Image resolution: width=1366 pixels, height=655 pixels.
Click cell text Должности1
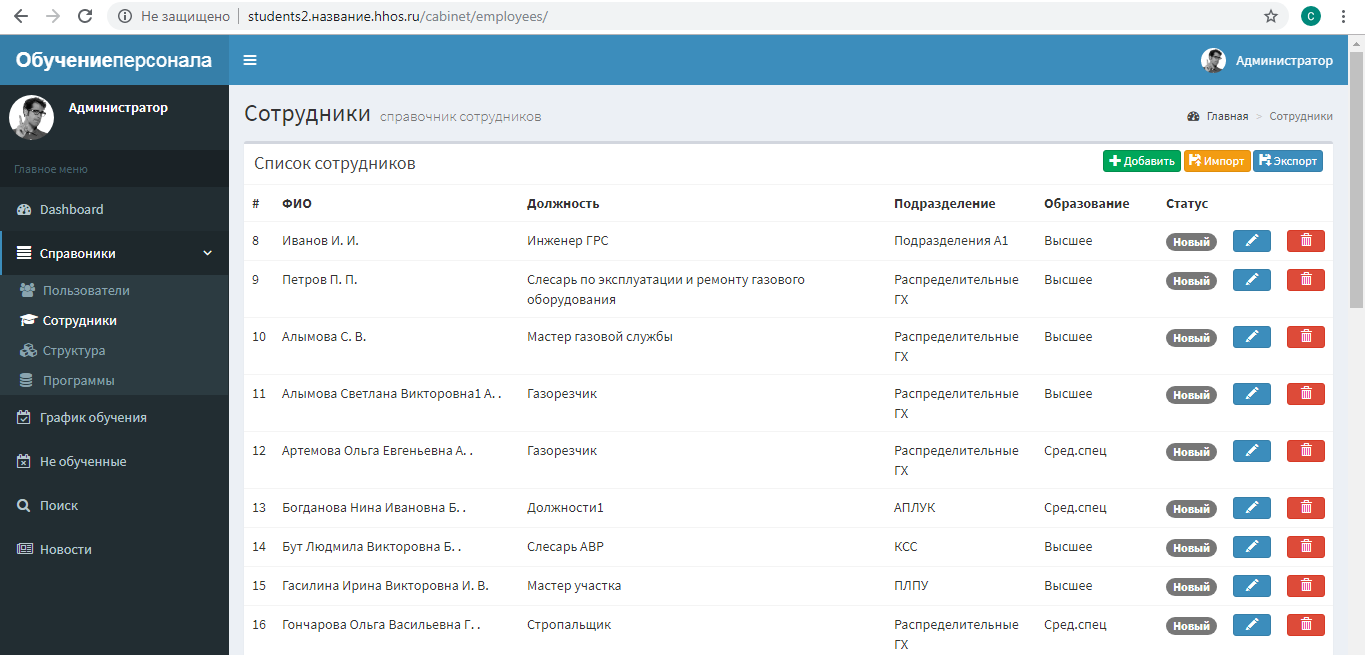566,508
